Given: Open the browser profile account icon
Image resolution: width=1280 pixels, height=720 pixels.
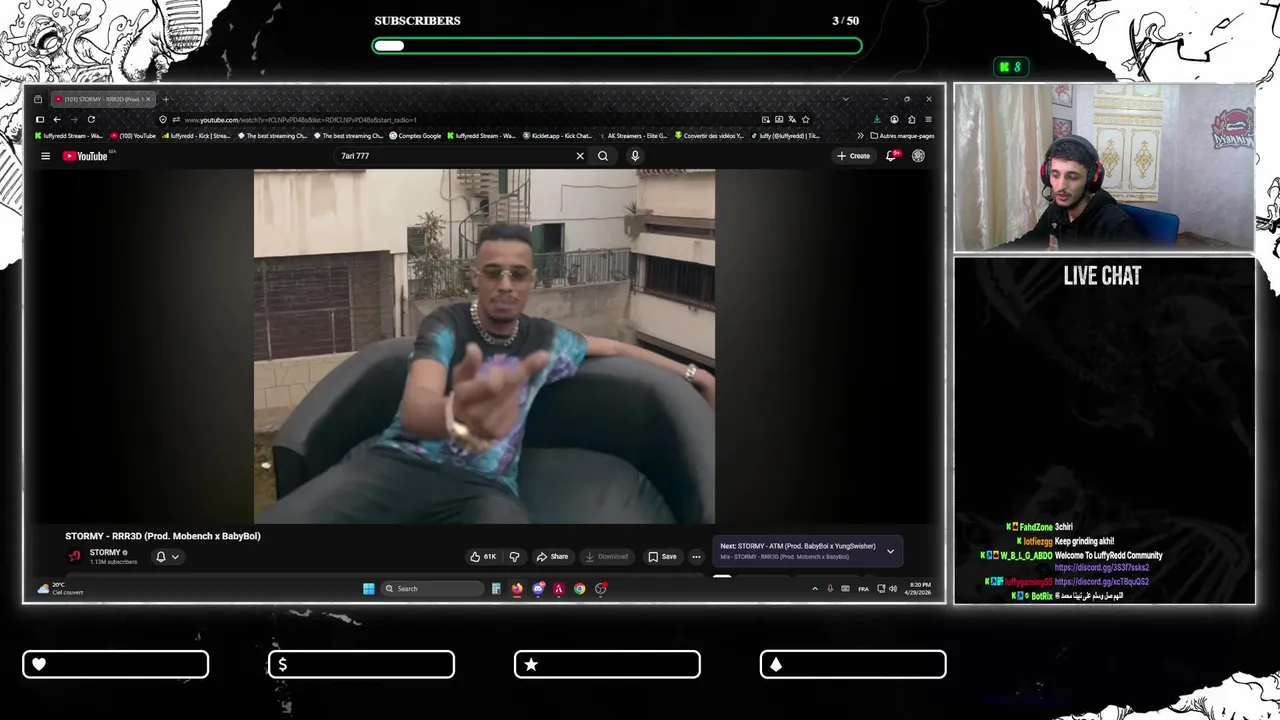Looking at the screenshot, I should point(895,120).
